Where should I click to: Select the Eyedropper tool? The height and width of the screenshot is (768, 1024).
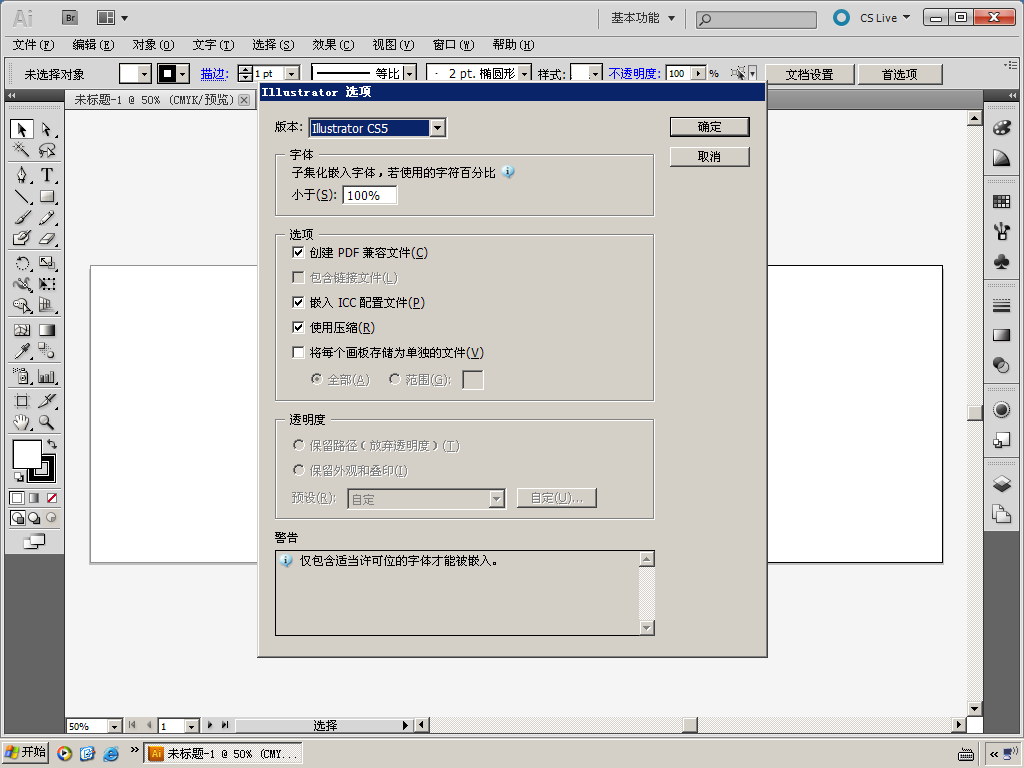22,351
